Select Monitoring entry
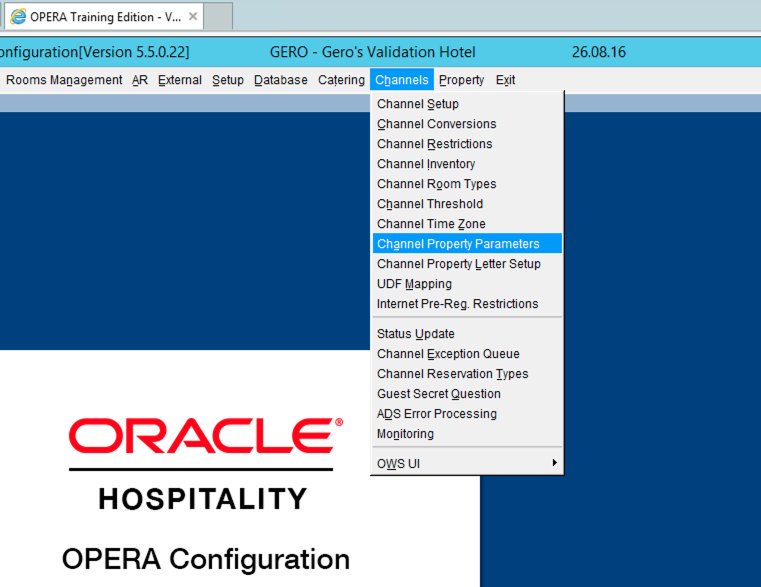 467,434
